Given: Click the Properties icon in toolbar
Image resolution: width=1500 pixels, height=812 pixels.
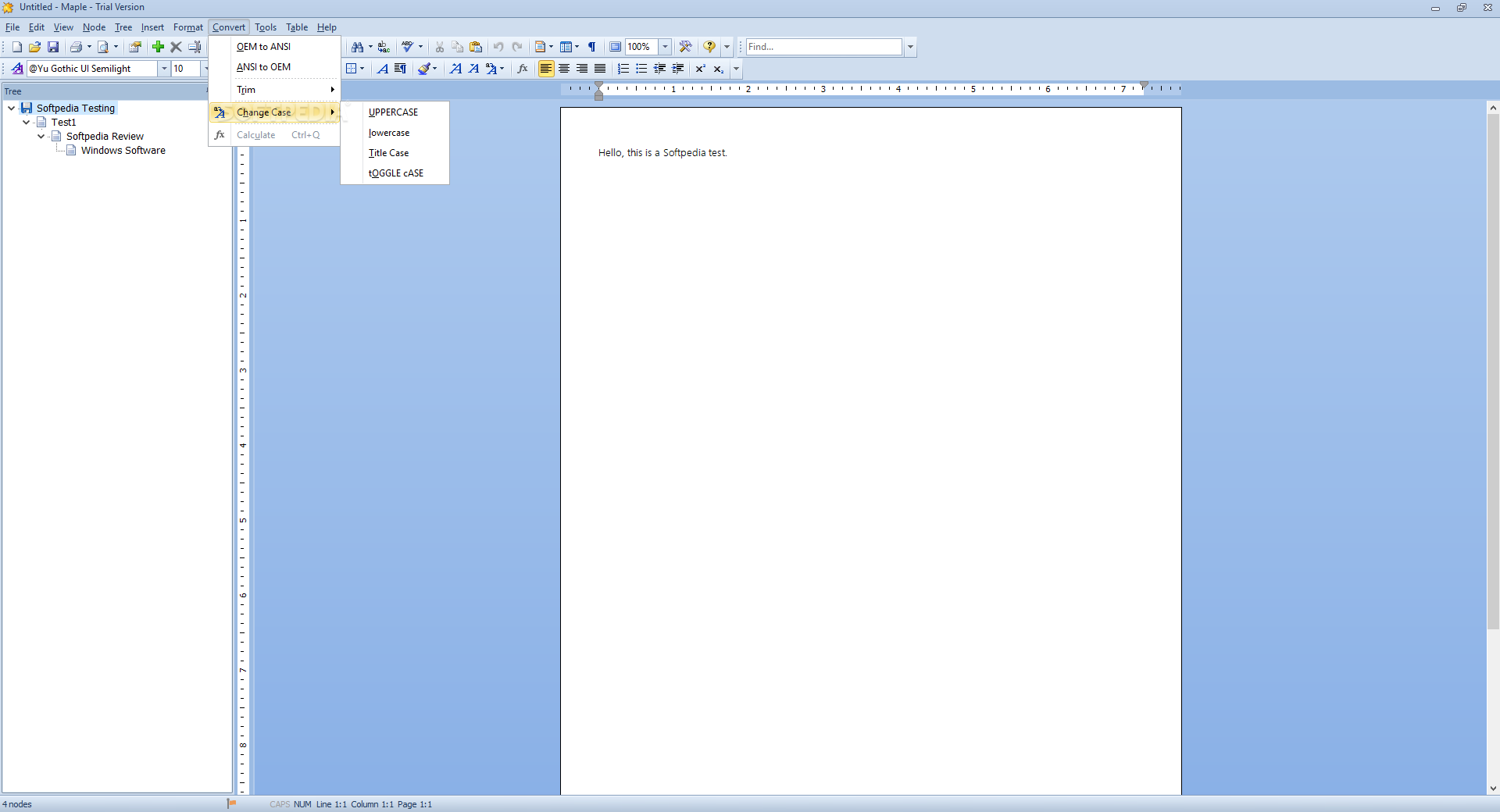Looking at the screenshot, I should (x=135, y=47).
